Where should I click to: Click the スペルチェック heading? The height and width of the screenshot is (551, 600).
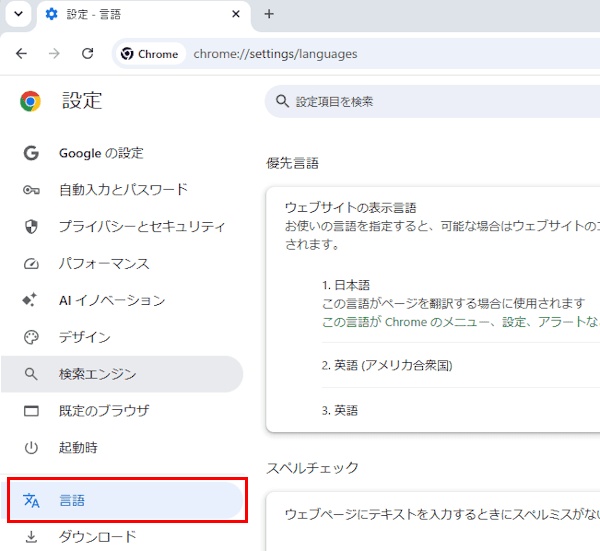(312, 468)
